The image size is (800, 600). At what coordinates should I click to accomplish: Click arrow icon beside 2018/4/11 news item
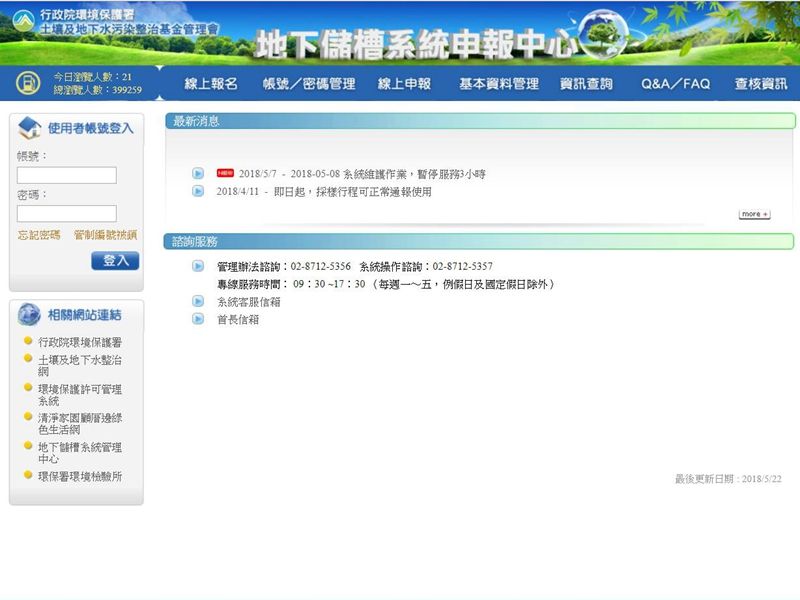point(198,192)
